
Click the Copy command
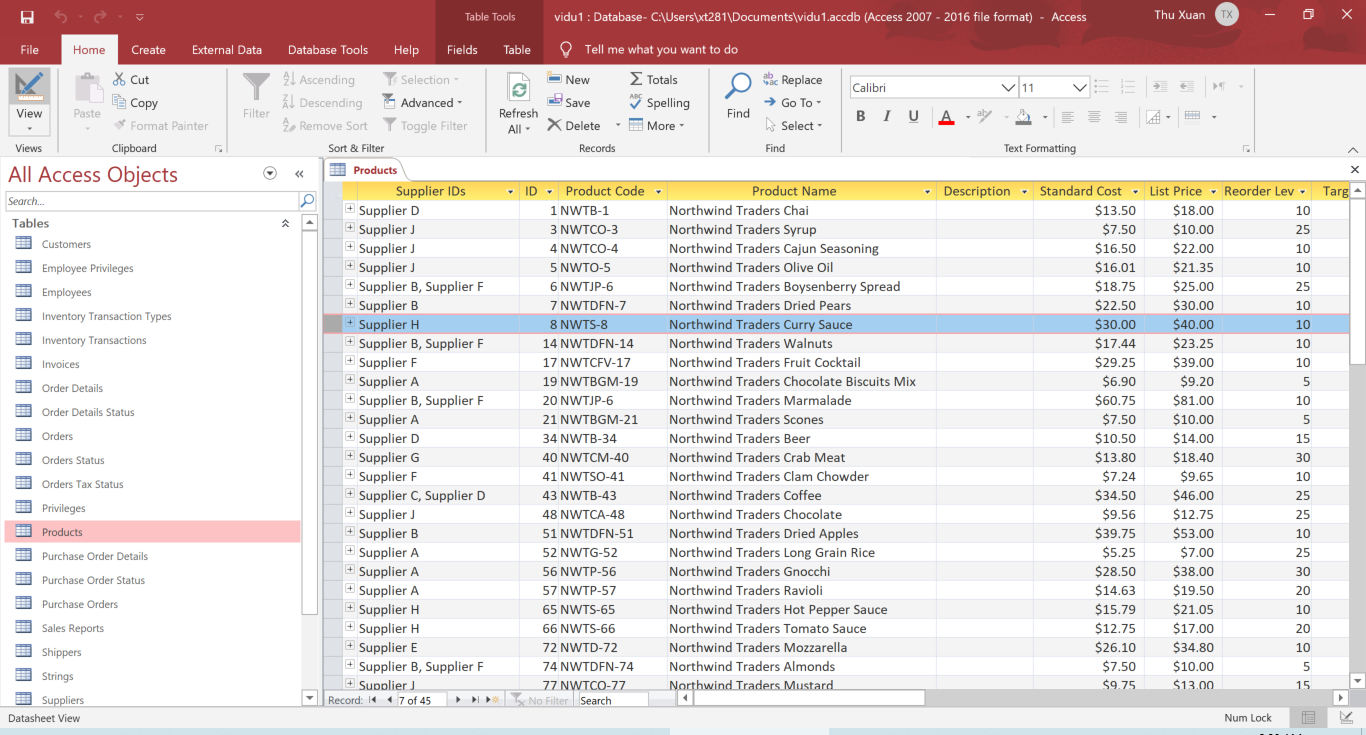(134, 103)
